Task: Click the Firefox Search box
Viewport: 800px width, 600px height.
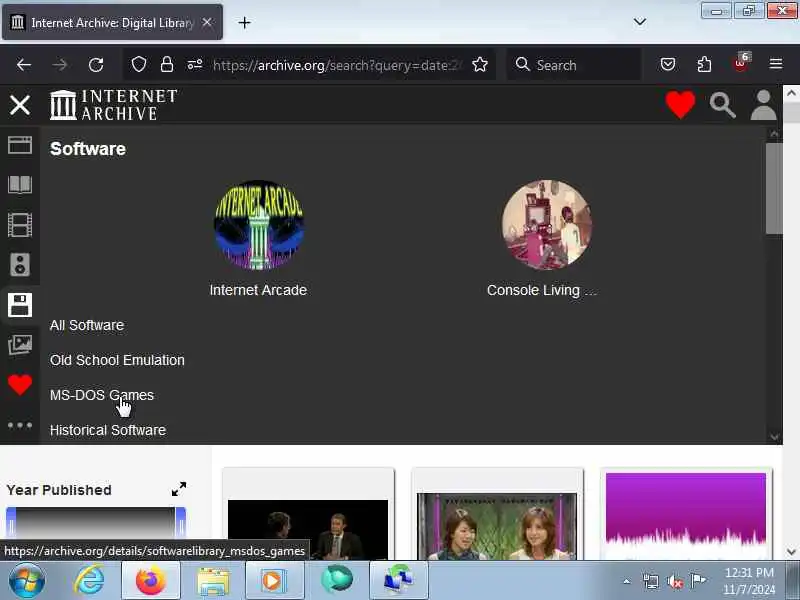Action: (574, 65)
